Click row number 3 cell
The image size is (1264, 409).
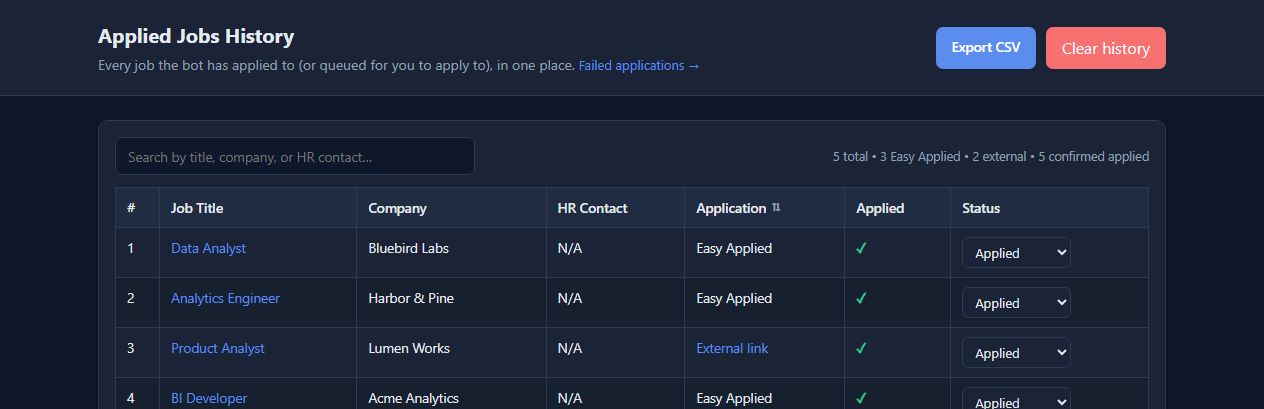(137, 353)
